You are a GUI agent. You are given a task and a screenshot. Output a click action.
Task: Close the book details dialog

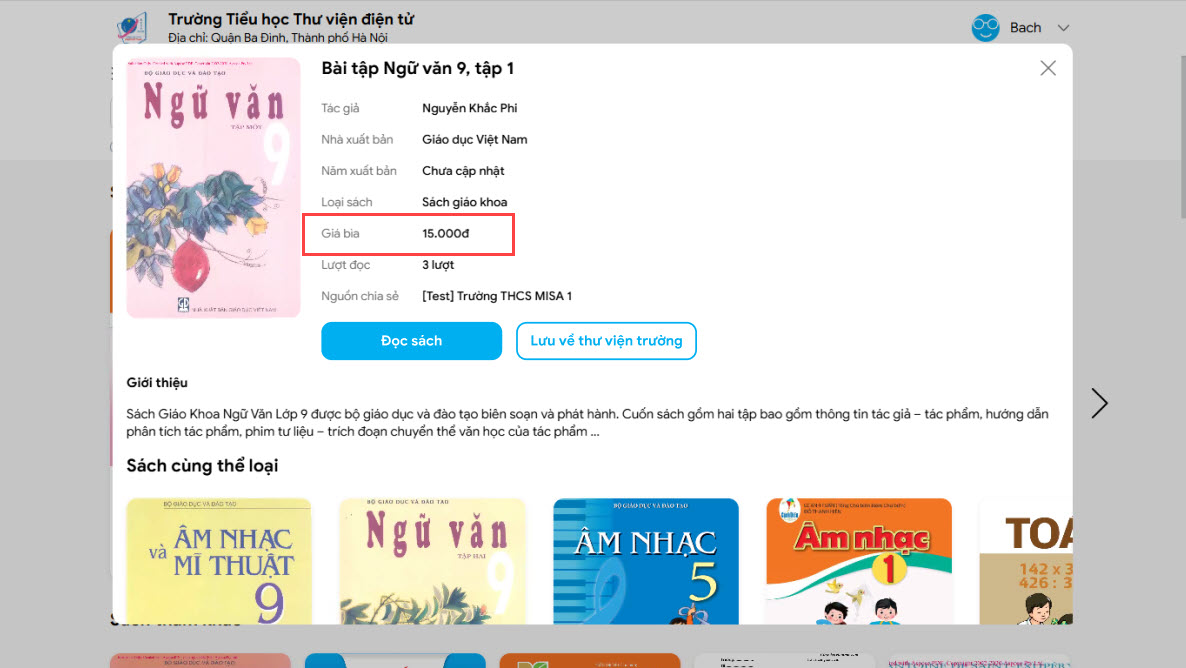click(x=1048, y=68)
